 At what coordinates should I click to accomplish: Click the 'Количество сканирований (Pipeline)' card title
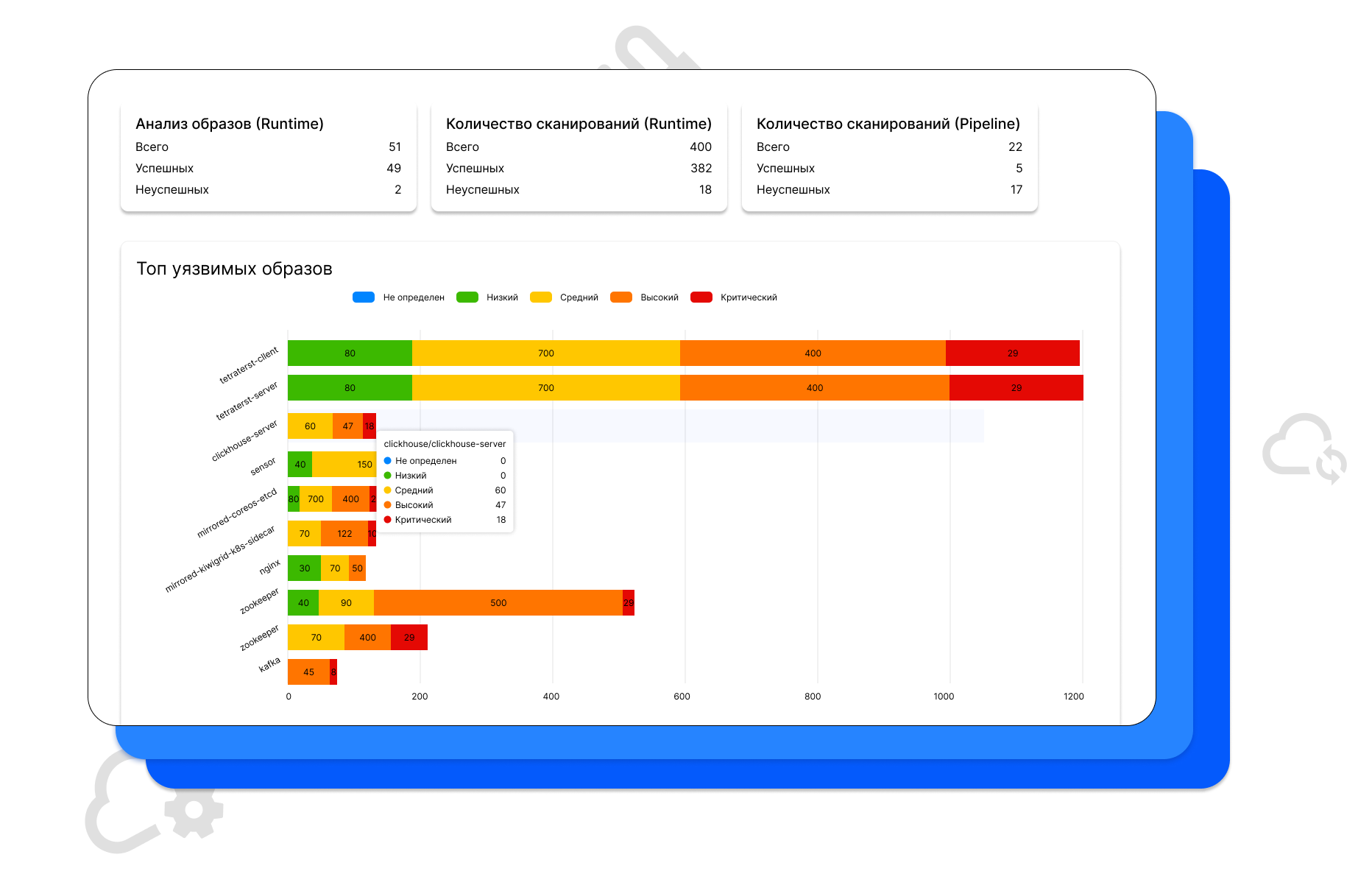[888, 124]
